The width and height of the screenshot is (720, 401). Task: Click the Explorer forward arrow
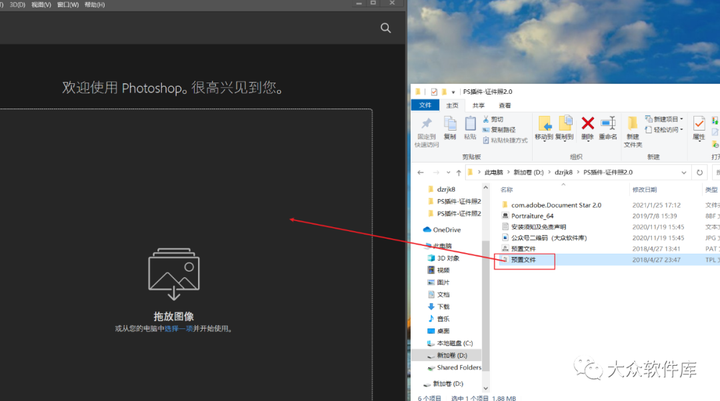[436, 173]
